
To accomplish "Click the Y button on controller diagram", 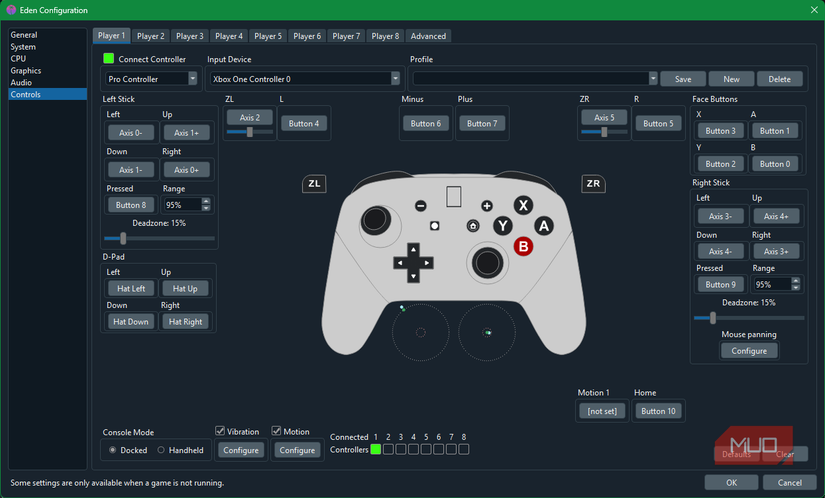I will tap(503, 226).
